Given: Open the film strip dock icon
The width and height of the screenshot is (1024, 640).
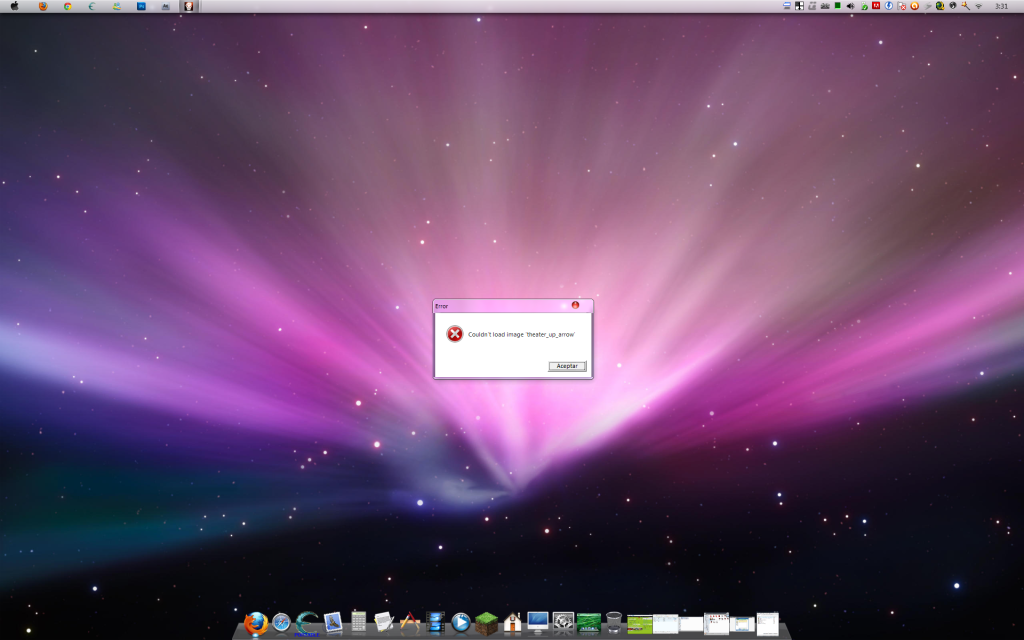Looking at the screenshot, I should coord(435,622).
